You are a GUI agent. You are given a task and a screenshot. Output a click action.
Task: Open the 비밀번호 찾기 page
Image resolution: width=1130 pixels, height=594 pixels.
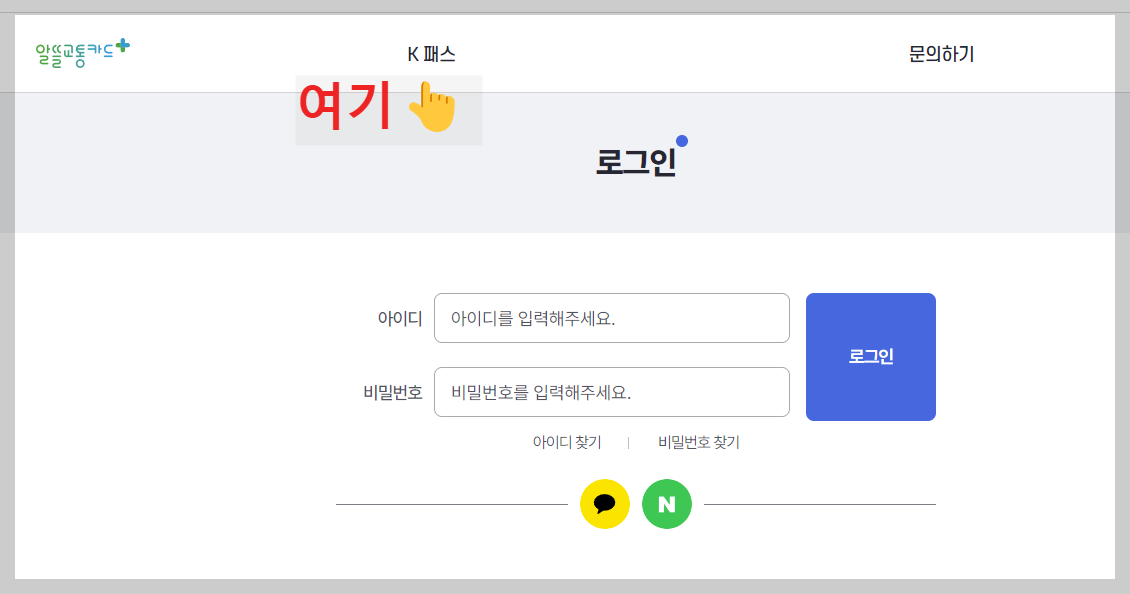[697, 441]
